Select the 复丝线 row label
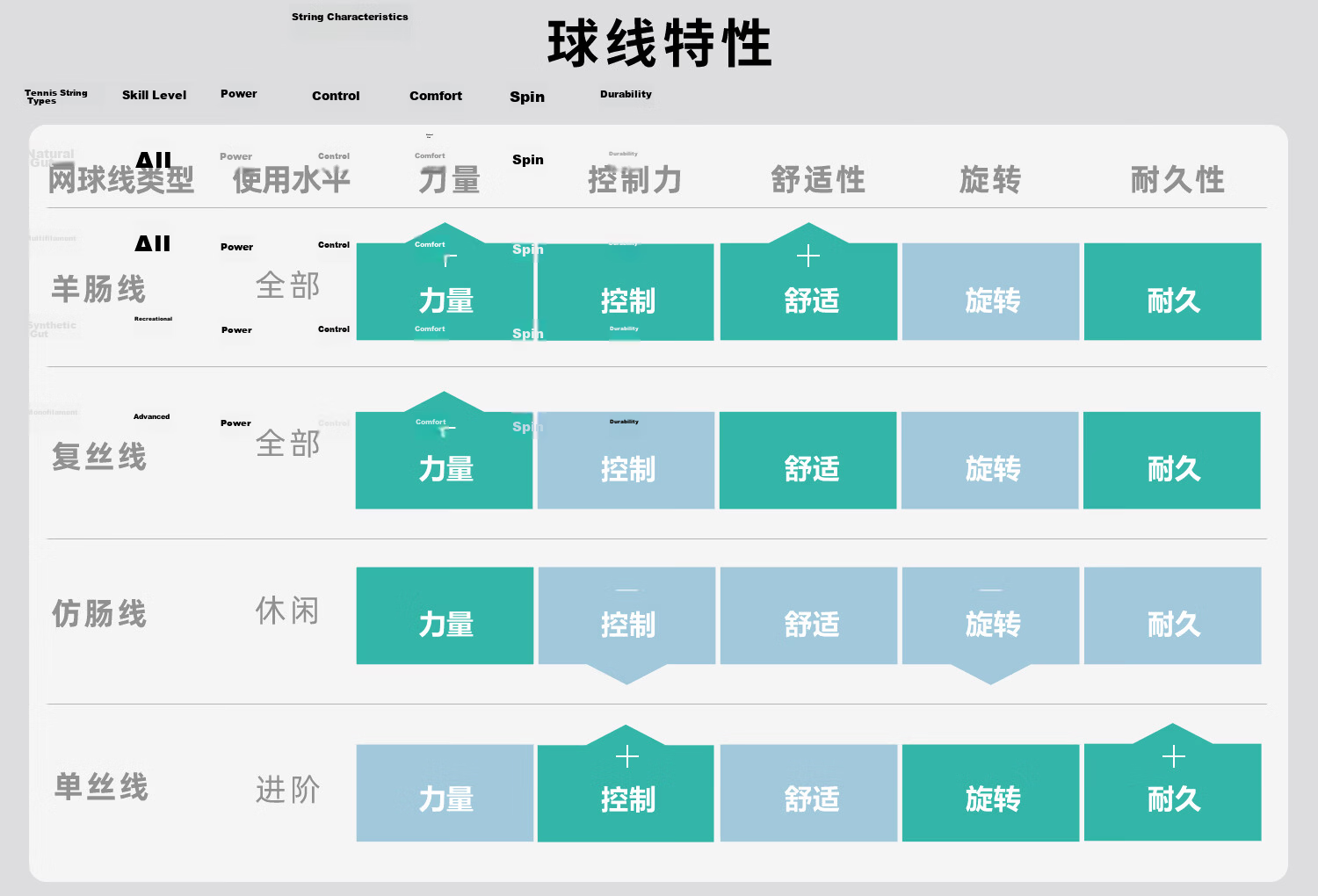 [98, 457]
